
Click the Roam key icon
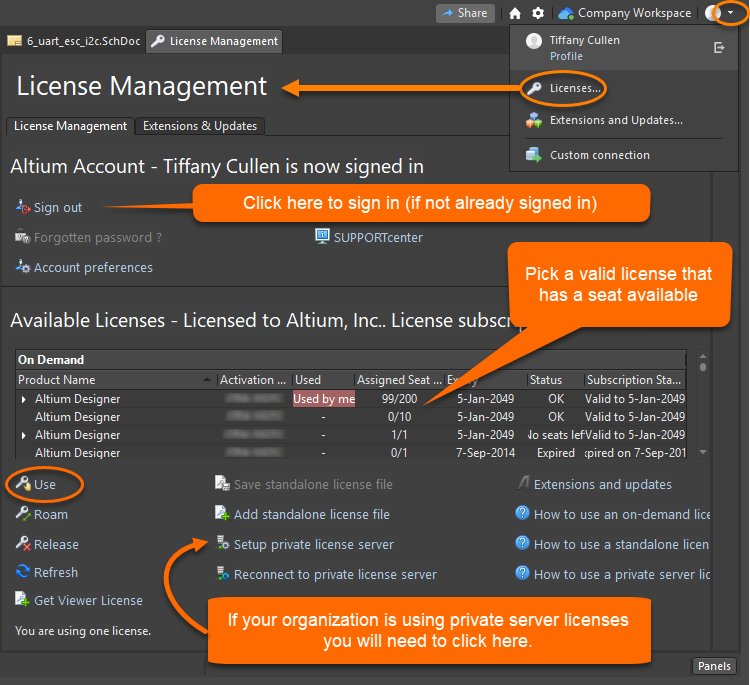click(23, 513)
